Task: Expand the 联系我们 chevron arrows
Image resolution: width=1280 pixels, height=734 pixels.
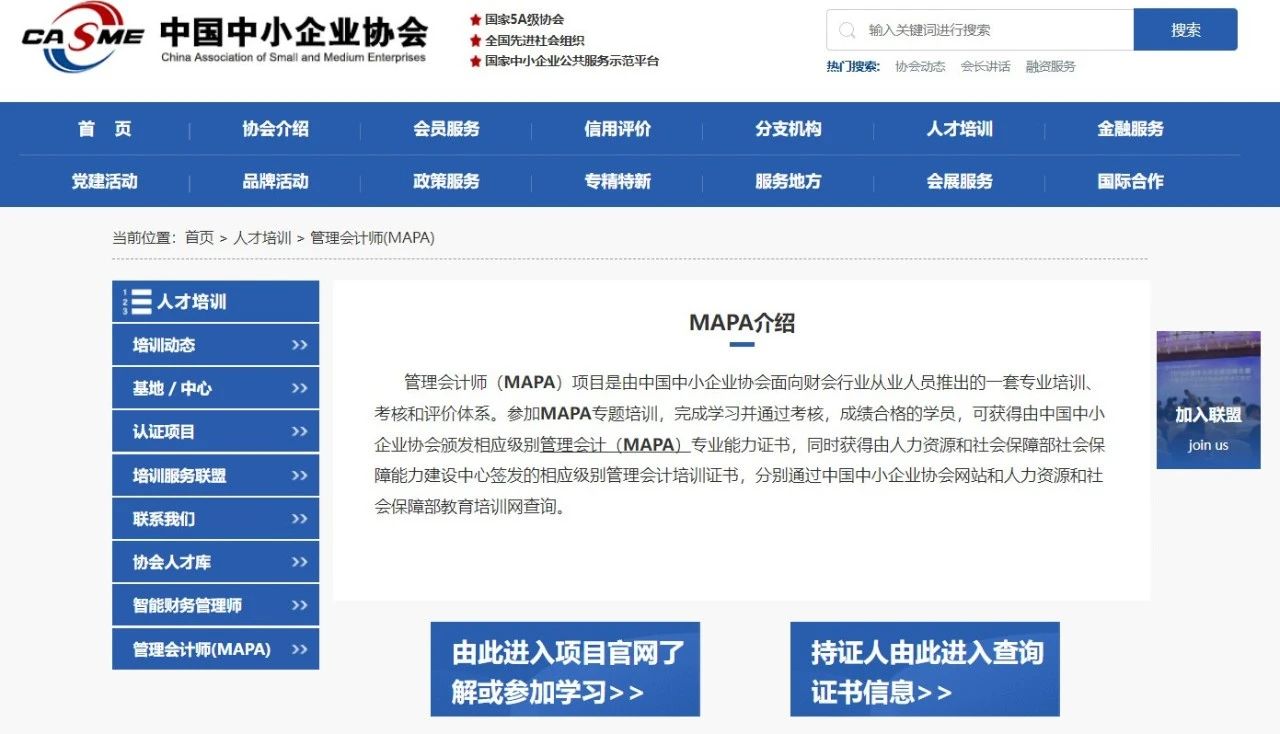Action: [x=299, y=519]
